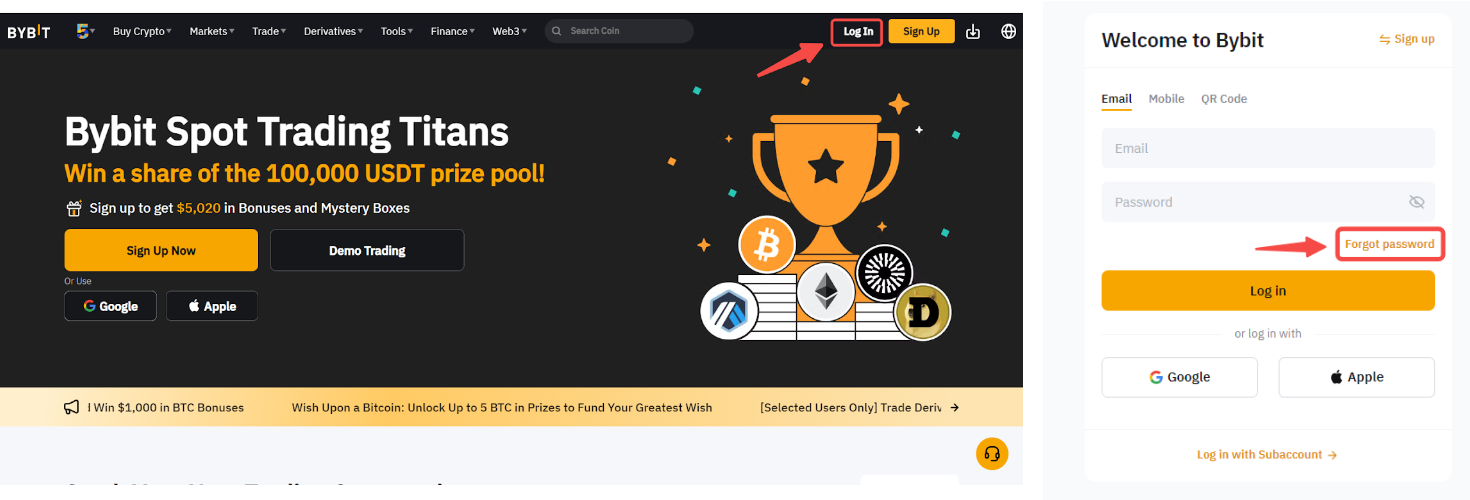
Task: Switch to the Mobile login tab
Action: (x=1166, y=99)
